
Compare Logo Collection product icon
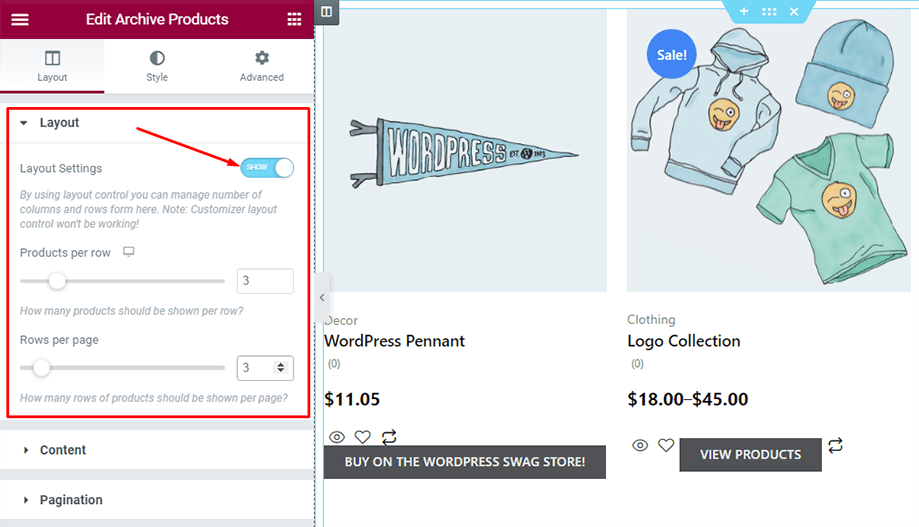pyautogui.click(x=836, y=445)
